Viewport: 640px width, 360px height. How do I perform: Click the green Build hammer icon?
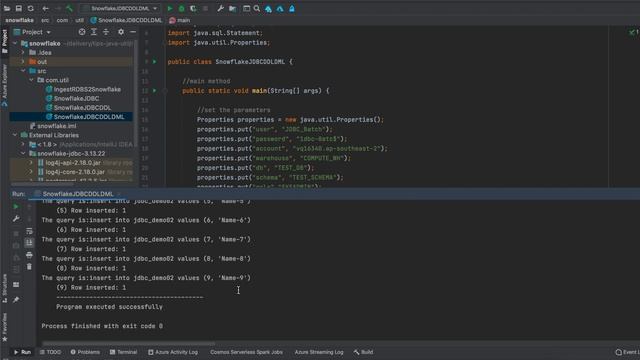coord(69,8)
